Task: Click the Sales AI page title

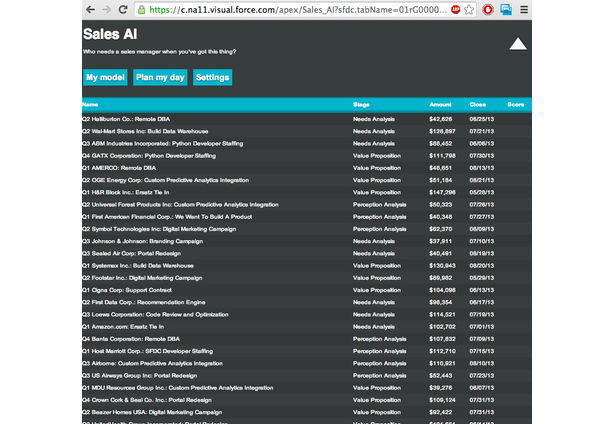Action: coord(110,34)
